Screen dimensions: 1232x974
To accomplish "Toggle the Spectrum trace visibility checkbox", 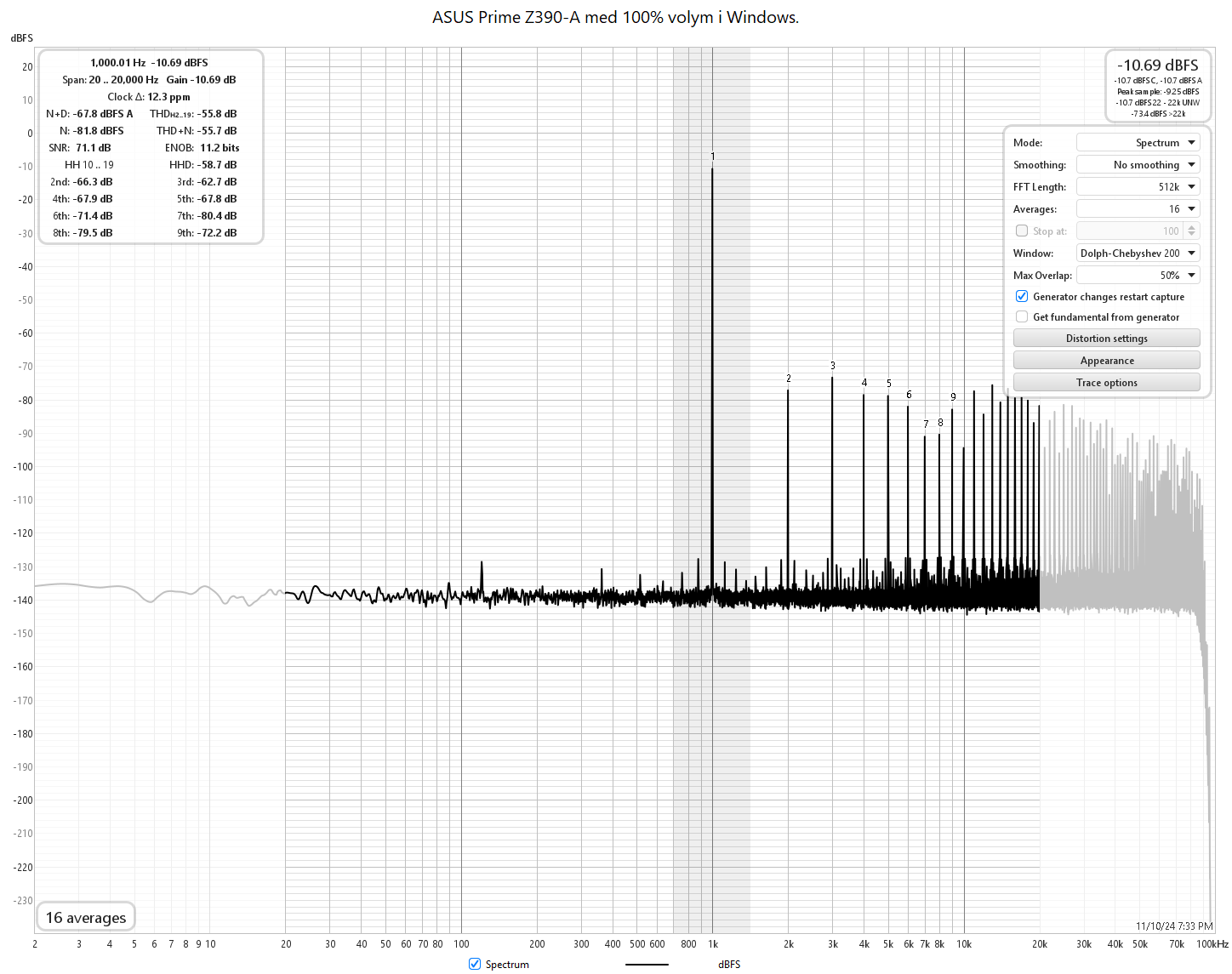I will (474, 964).
